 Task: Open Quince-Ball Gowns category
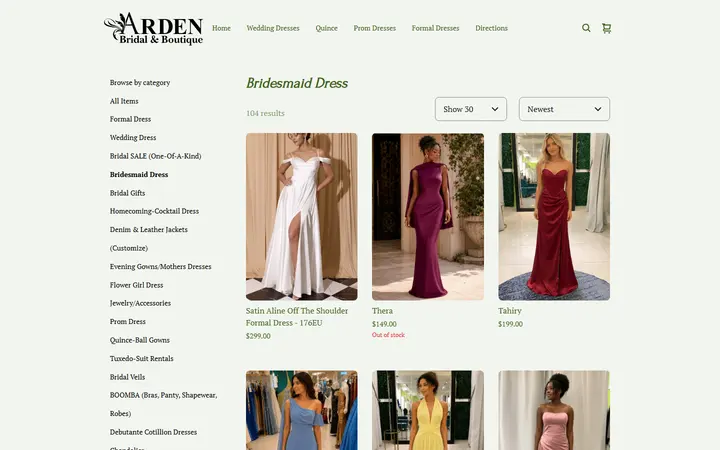tap(140, 340)
